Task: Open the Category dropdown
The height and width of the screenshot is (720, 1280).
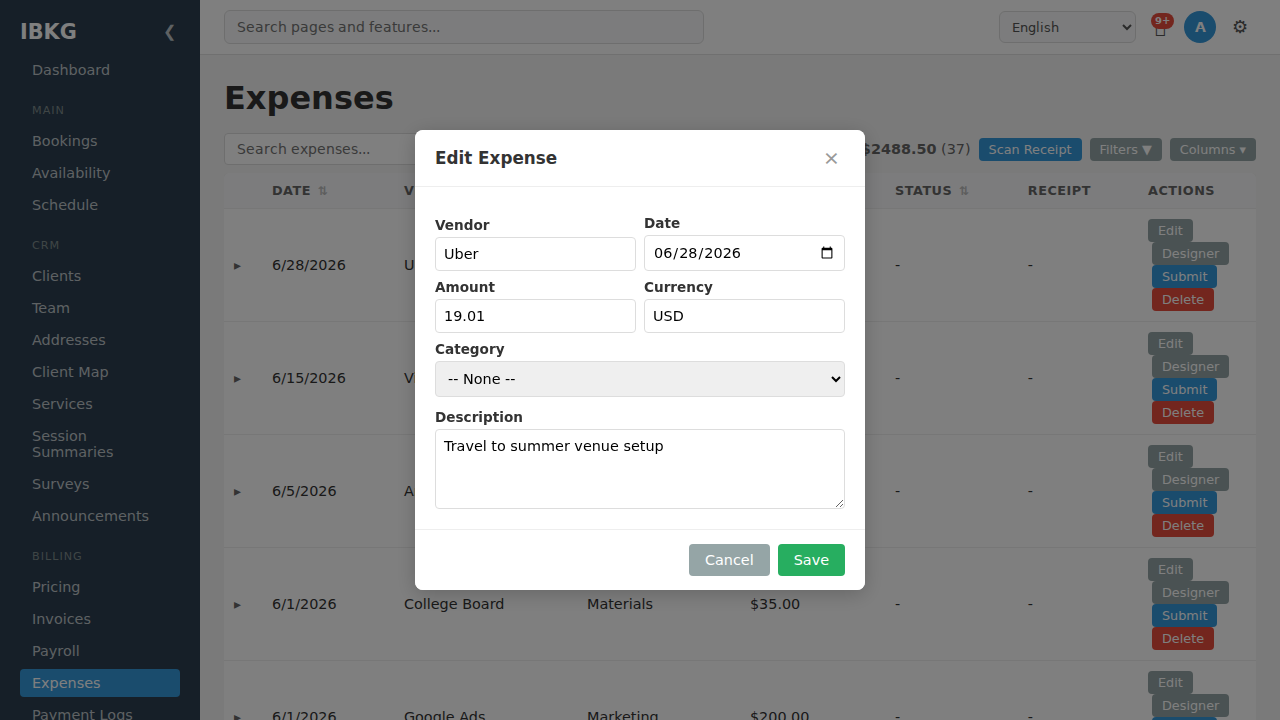Action: [640, 379]
